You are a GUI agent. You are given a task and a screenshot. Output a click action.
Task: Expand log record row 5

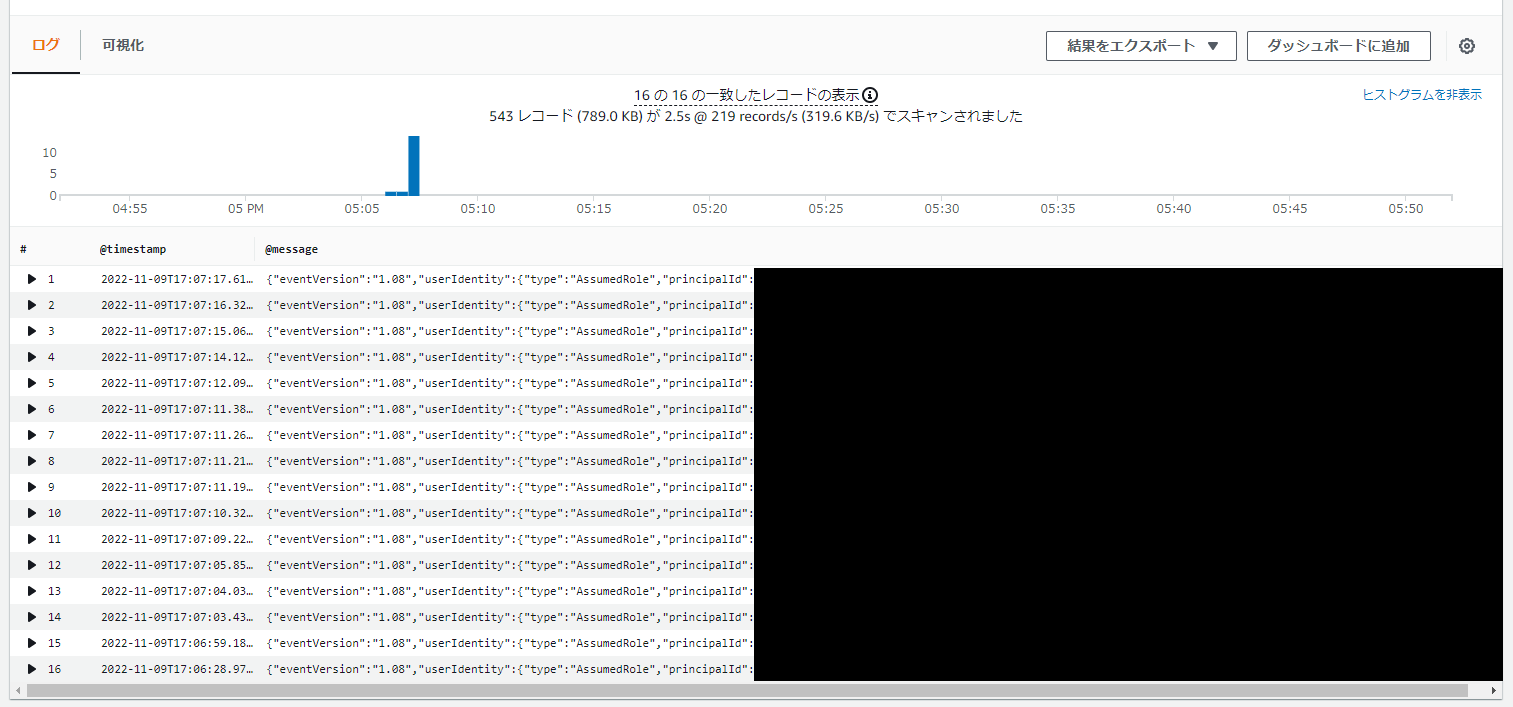pos(31,383)
